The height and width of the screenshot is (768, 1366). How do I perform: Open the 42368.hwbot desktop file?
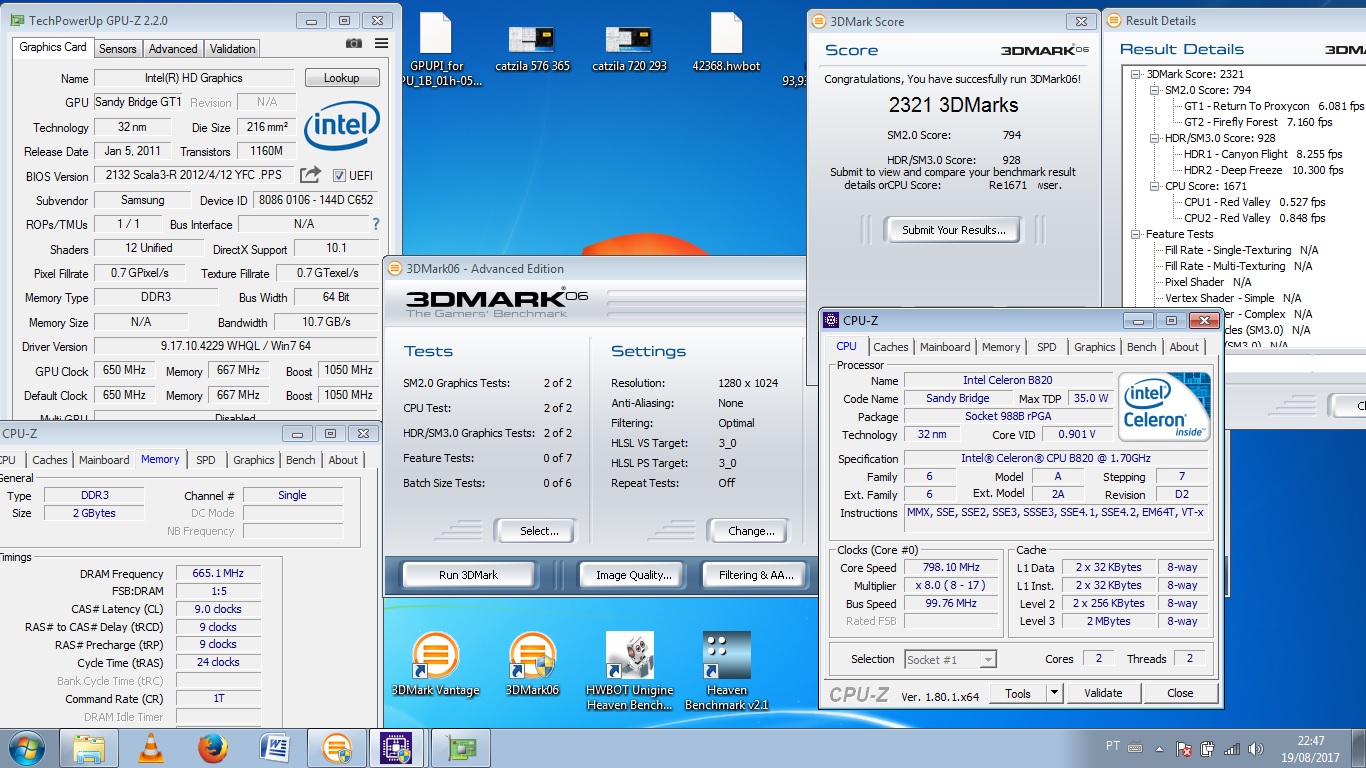coord(726,42)
